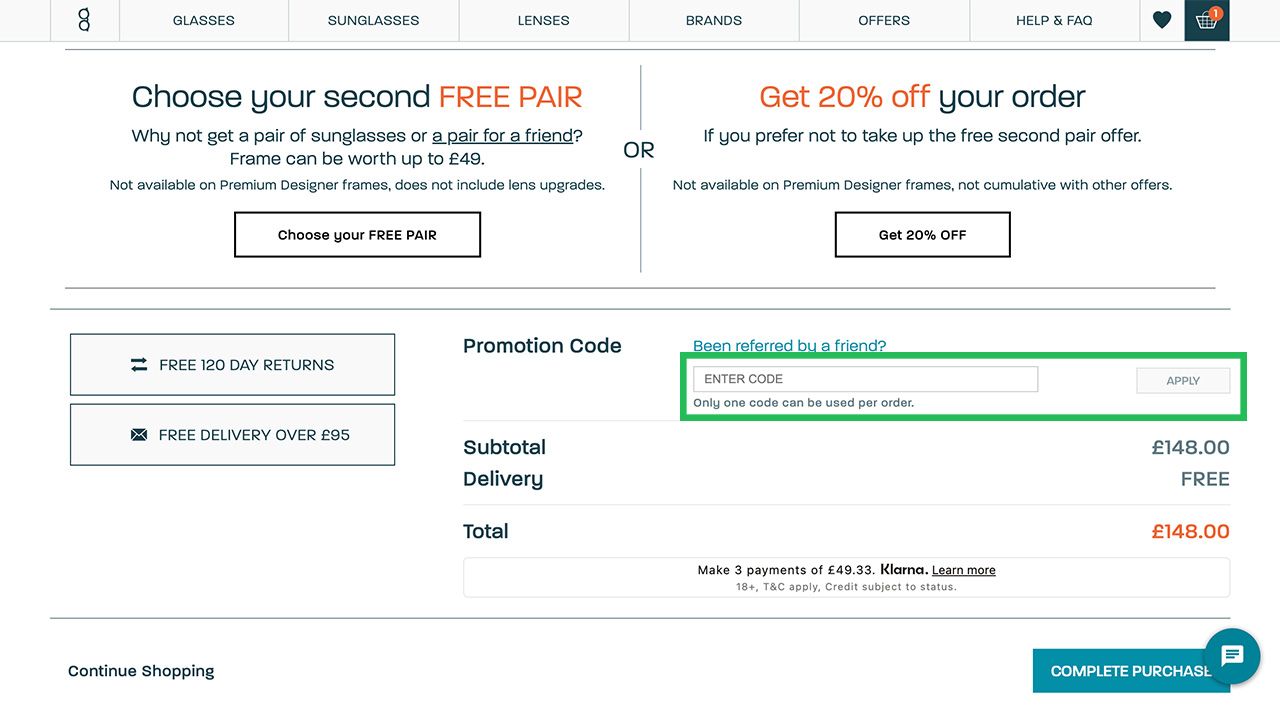1280x720 pixels.
Task: Click Choose your FREE PAIR button
Action: tap(357, 234)
